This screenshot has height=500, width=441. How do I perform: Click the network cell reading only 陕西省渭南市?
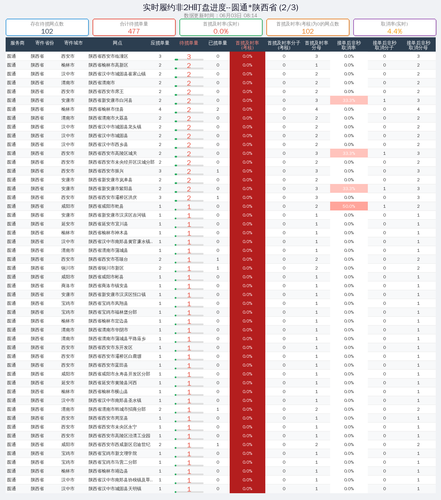[102, 83]
